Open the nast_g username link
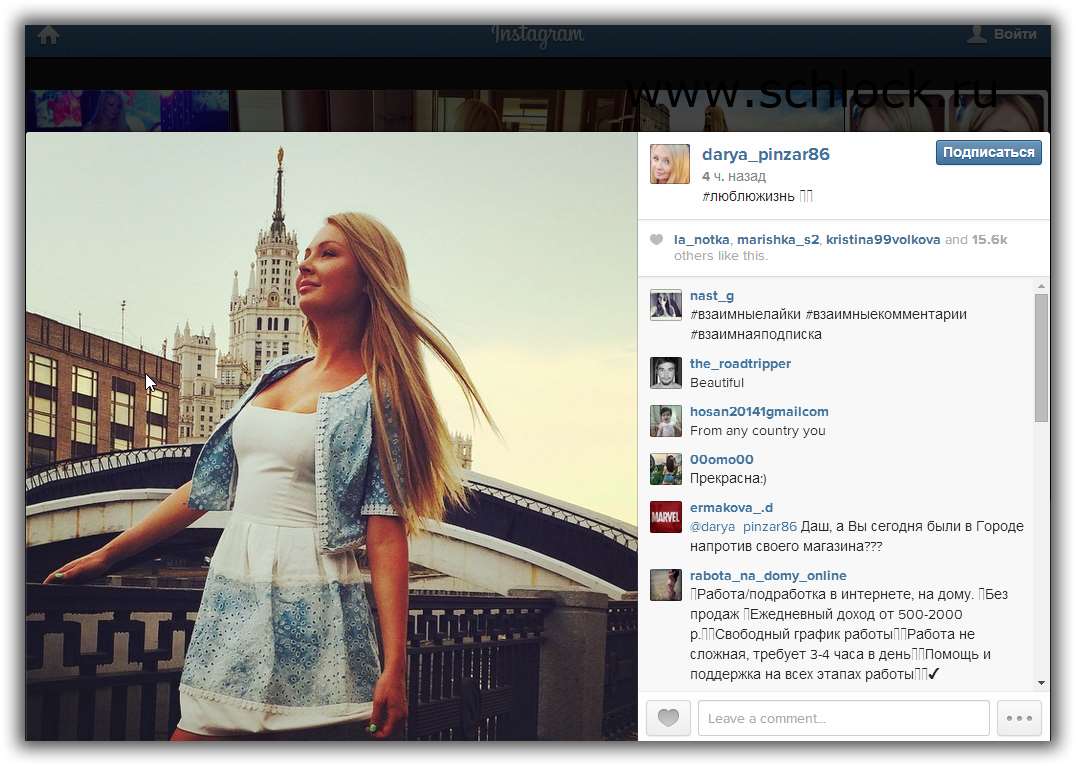 click(712, 296)
